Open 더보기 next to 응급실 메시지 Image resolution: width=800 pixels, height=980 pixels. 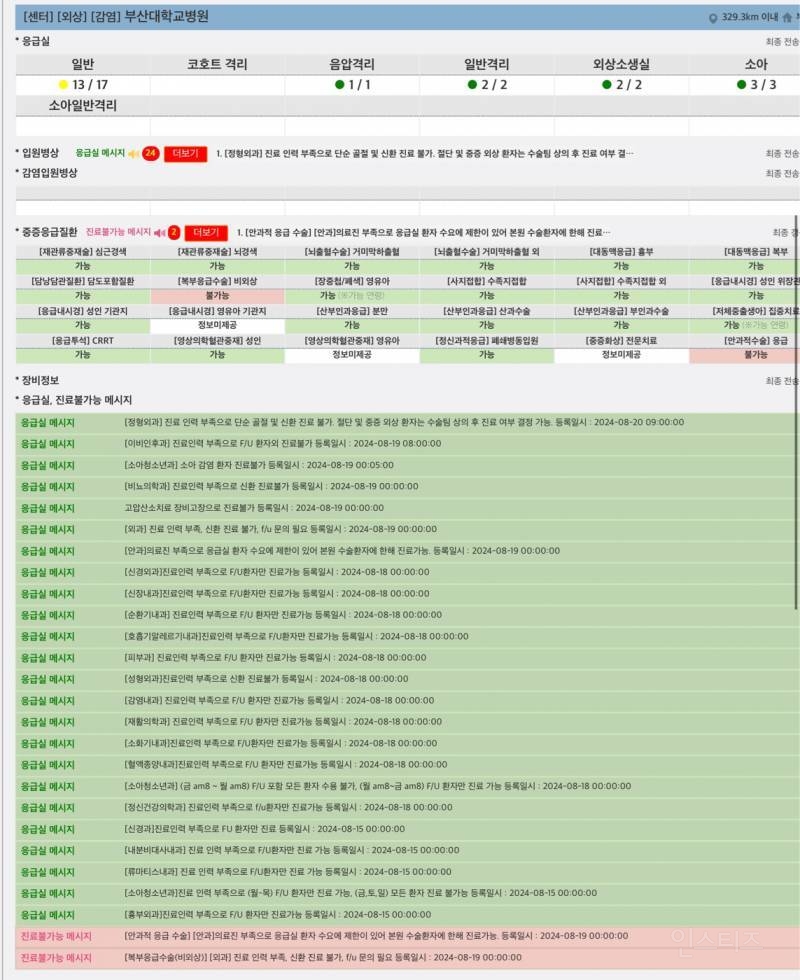tap(185, 154)
